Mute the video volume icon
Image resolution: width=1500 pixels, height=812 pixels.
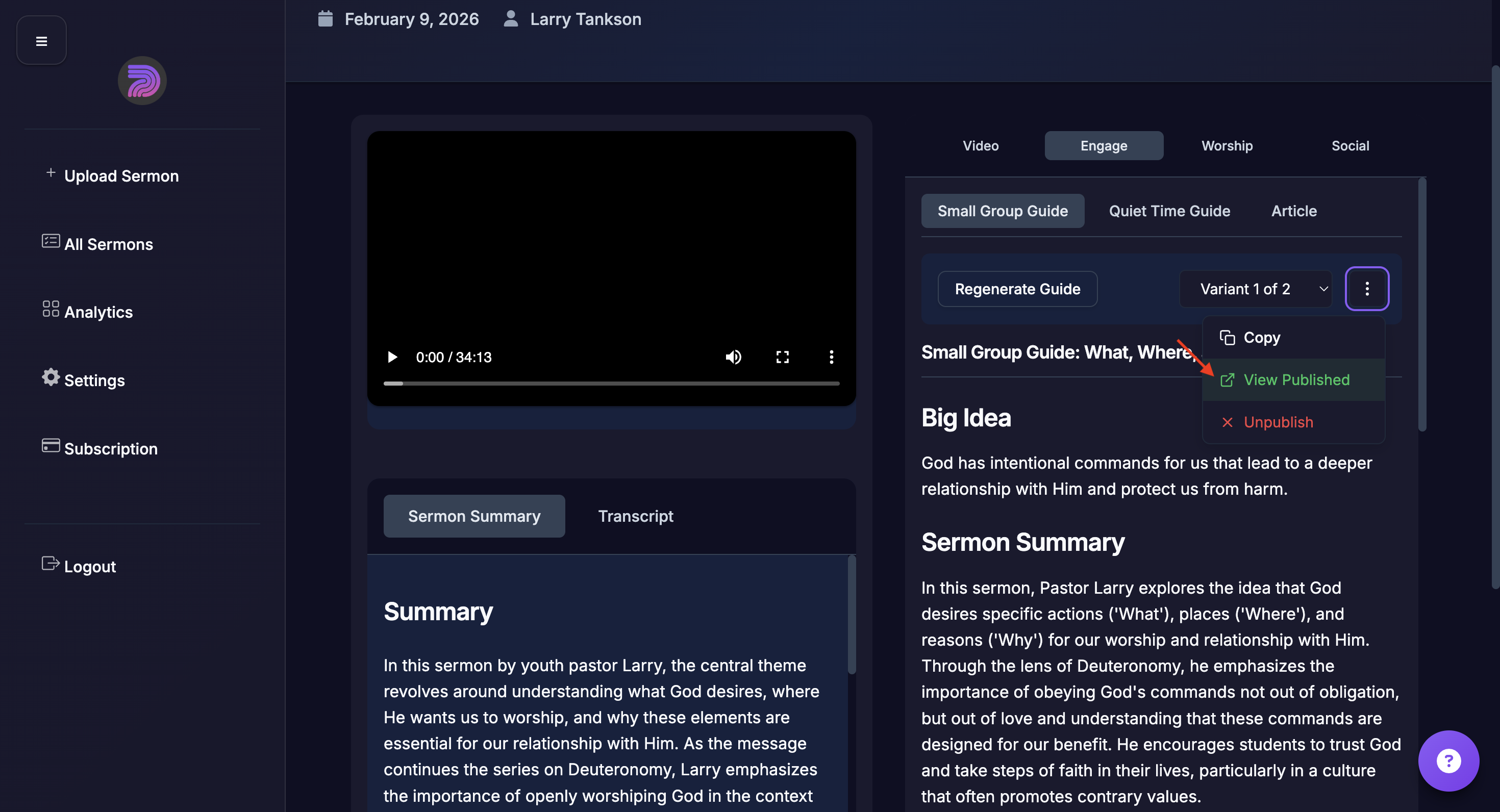pyautogui.click(x=733, y=357)
